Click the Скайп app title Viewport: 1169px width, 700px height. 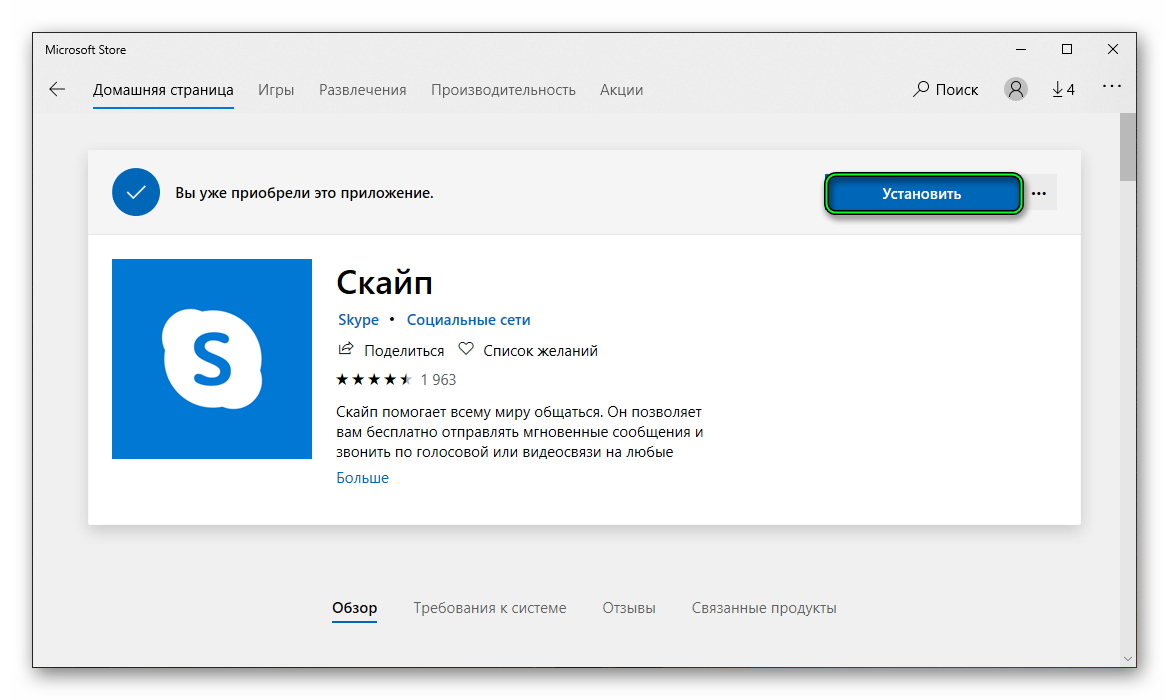[384, 283]
